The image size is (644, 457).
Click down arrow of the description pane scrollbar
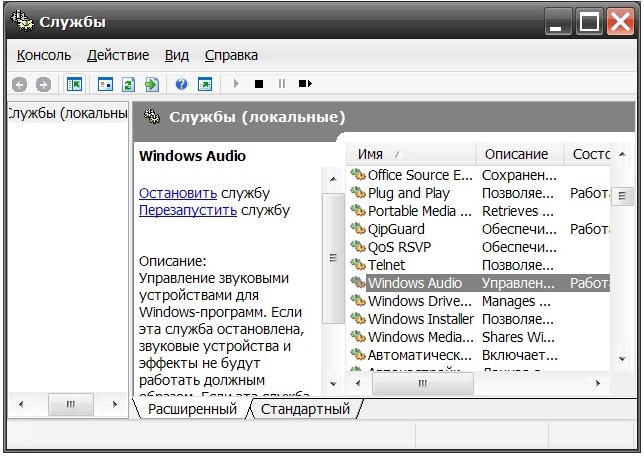pos(333,384)
